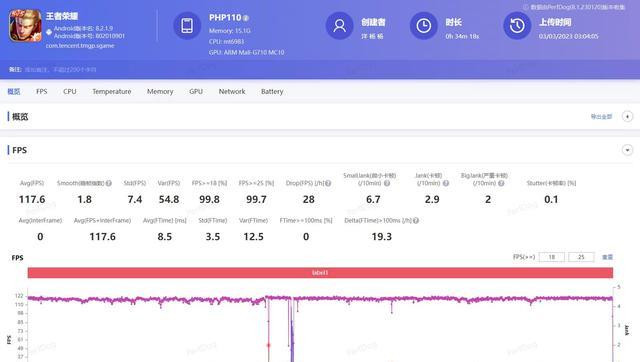Click the phone device icon
This screenshot has height=362, width=640.
pyautogui.click(x=187, y=26)
